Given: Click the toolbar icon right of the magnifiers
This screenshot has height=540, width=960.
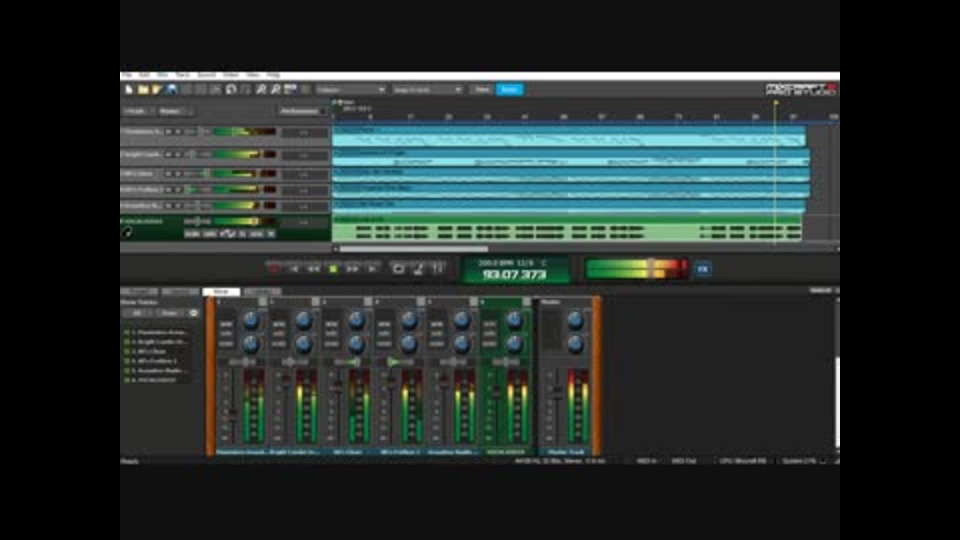Looking at the screenshot, I should pos(290,89).
